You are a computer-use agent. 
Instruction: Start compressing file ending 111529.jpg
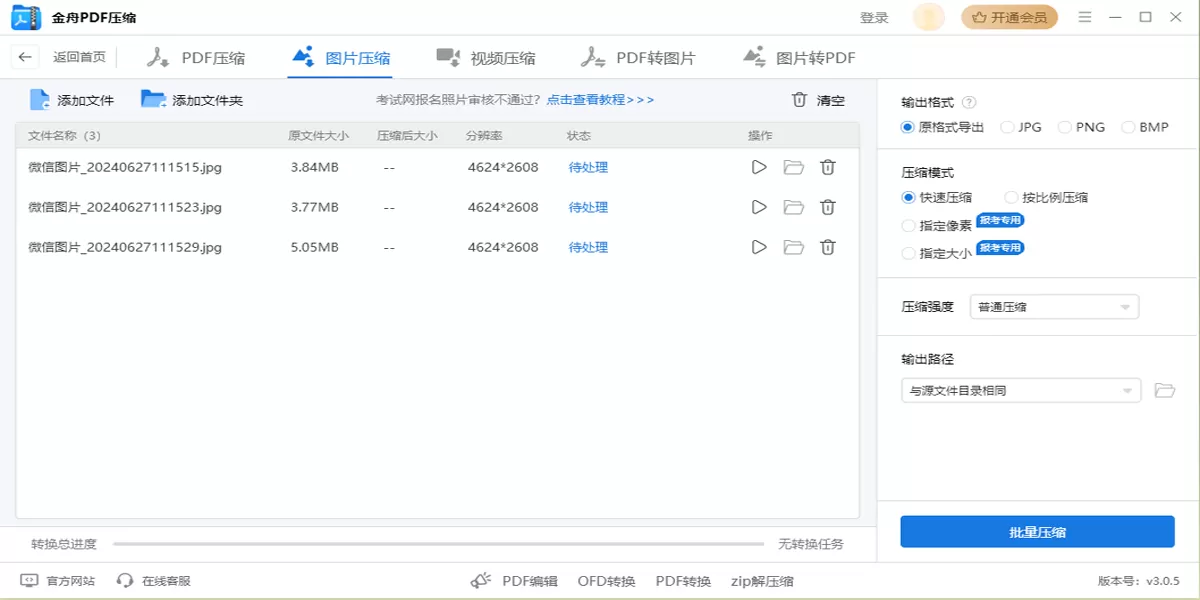tap(759, 247)
